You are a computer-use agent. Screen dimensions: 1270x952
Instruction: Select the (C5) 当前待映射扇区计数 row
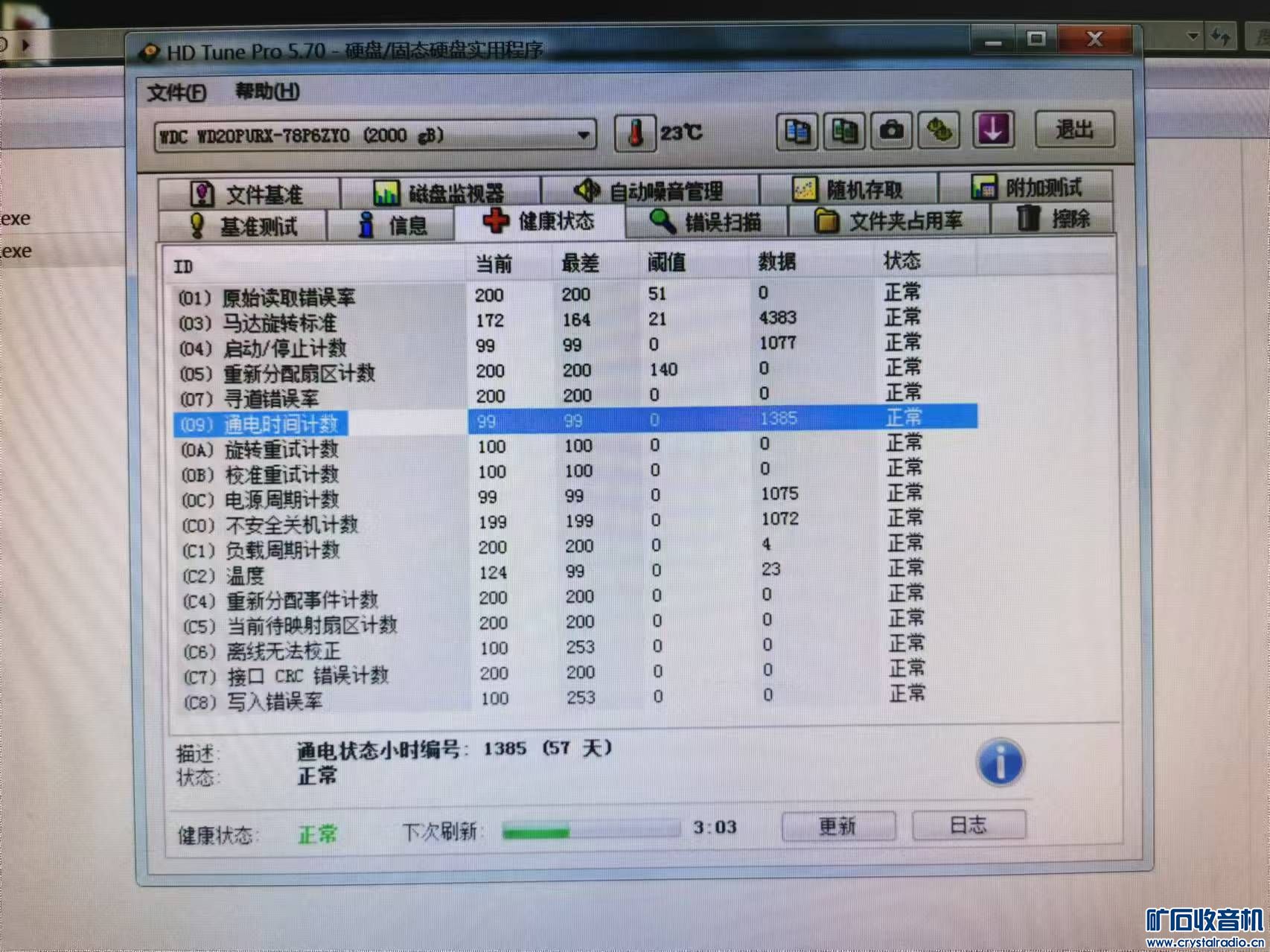click(x=578, y=623)
